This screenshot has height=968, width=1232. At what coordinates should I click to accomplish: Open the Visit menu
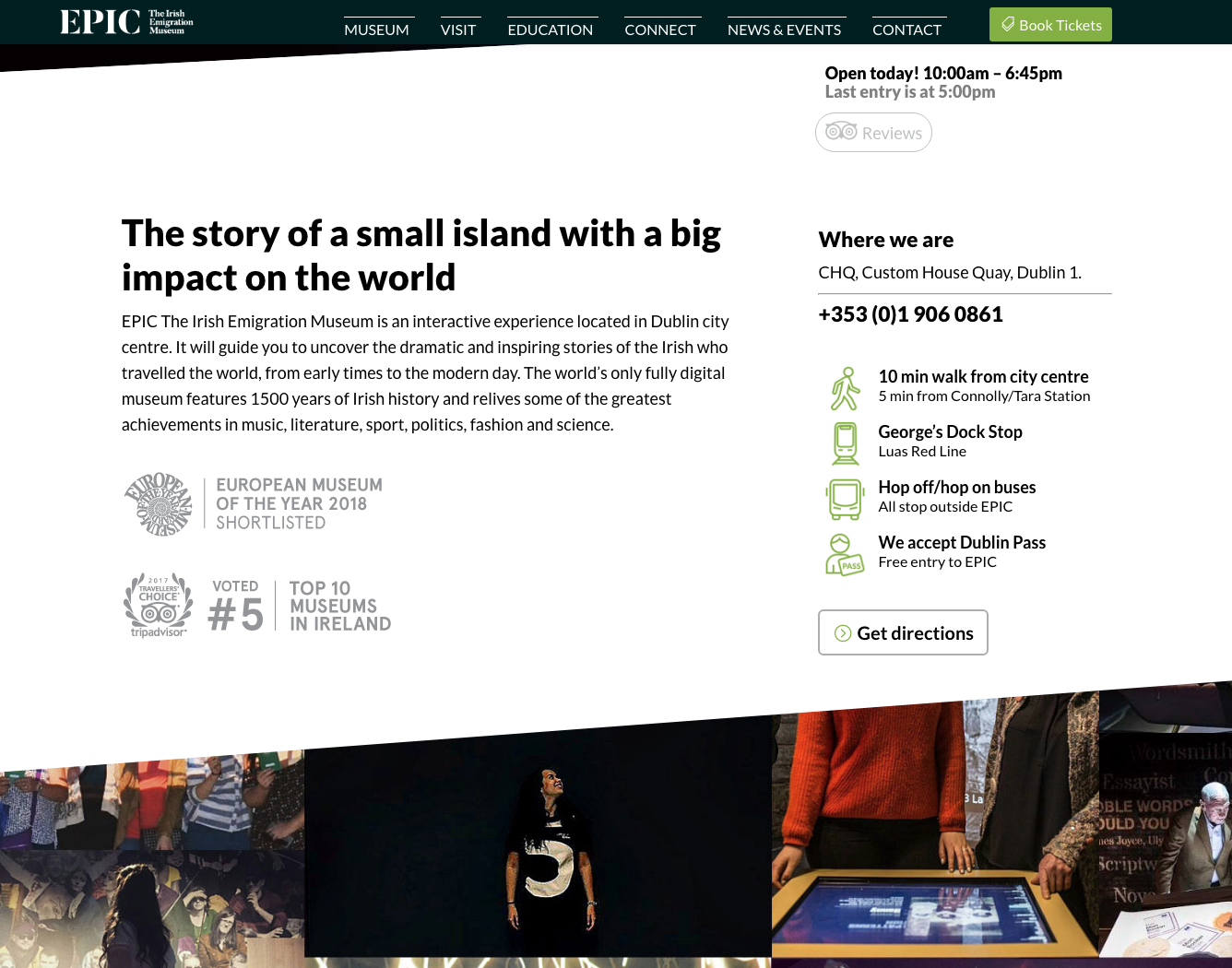(458, 30)
